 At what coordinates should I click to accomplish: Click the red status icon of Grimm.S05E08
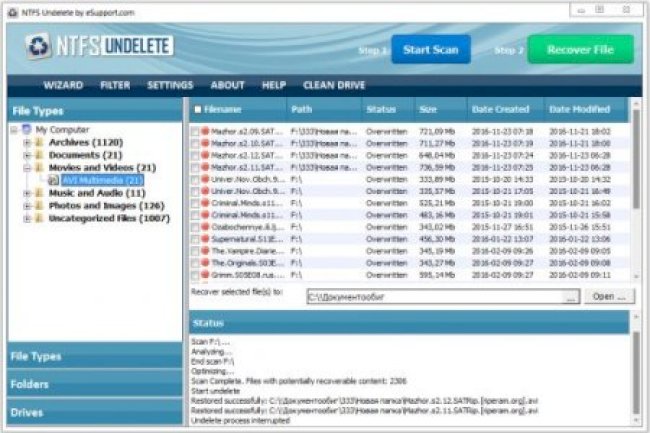click(x=205, y=275)
